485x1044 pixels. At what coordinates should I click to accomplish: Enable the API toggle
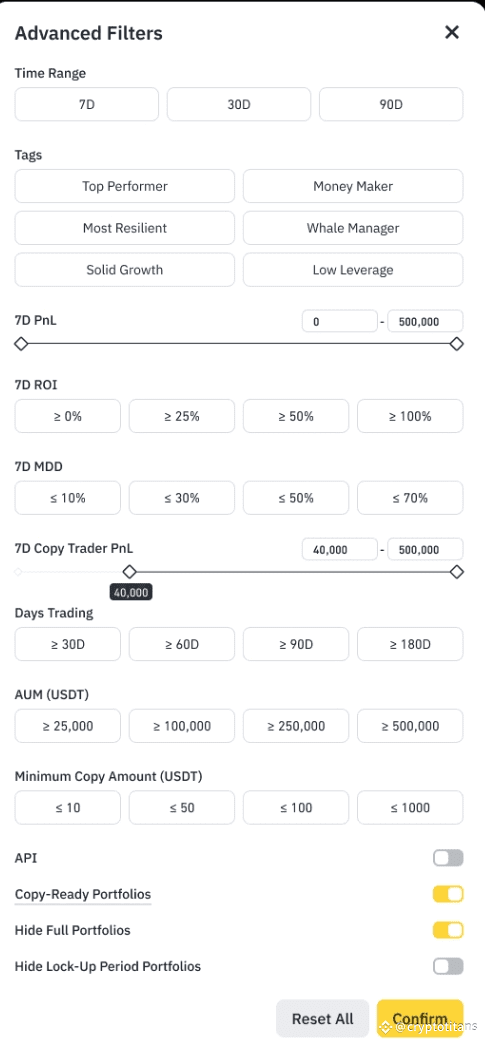[x=448, y=858]
